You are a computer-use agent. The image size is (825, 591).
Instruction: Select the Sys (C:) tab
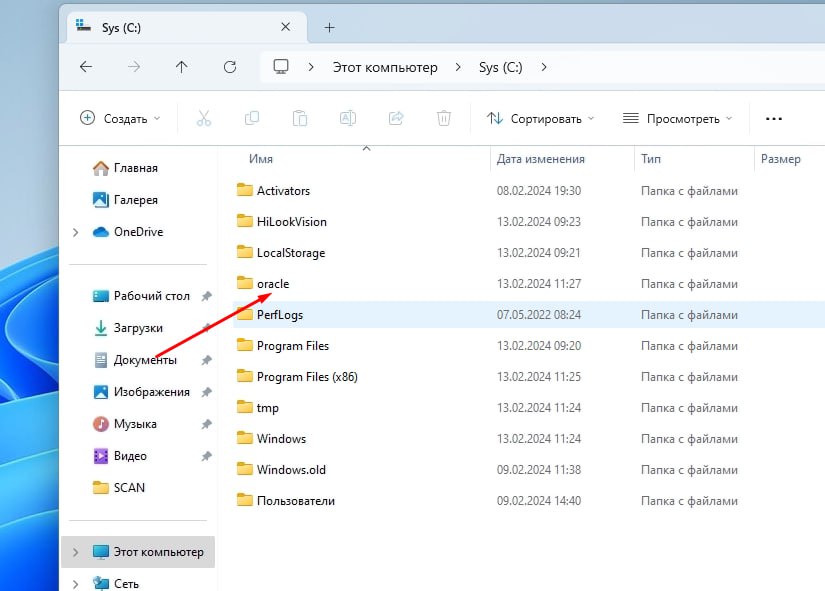(x=187, y=27)
